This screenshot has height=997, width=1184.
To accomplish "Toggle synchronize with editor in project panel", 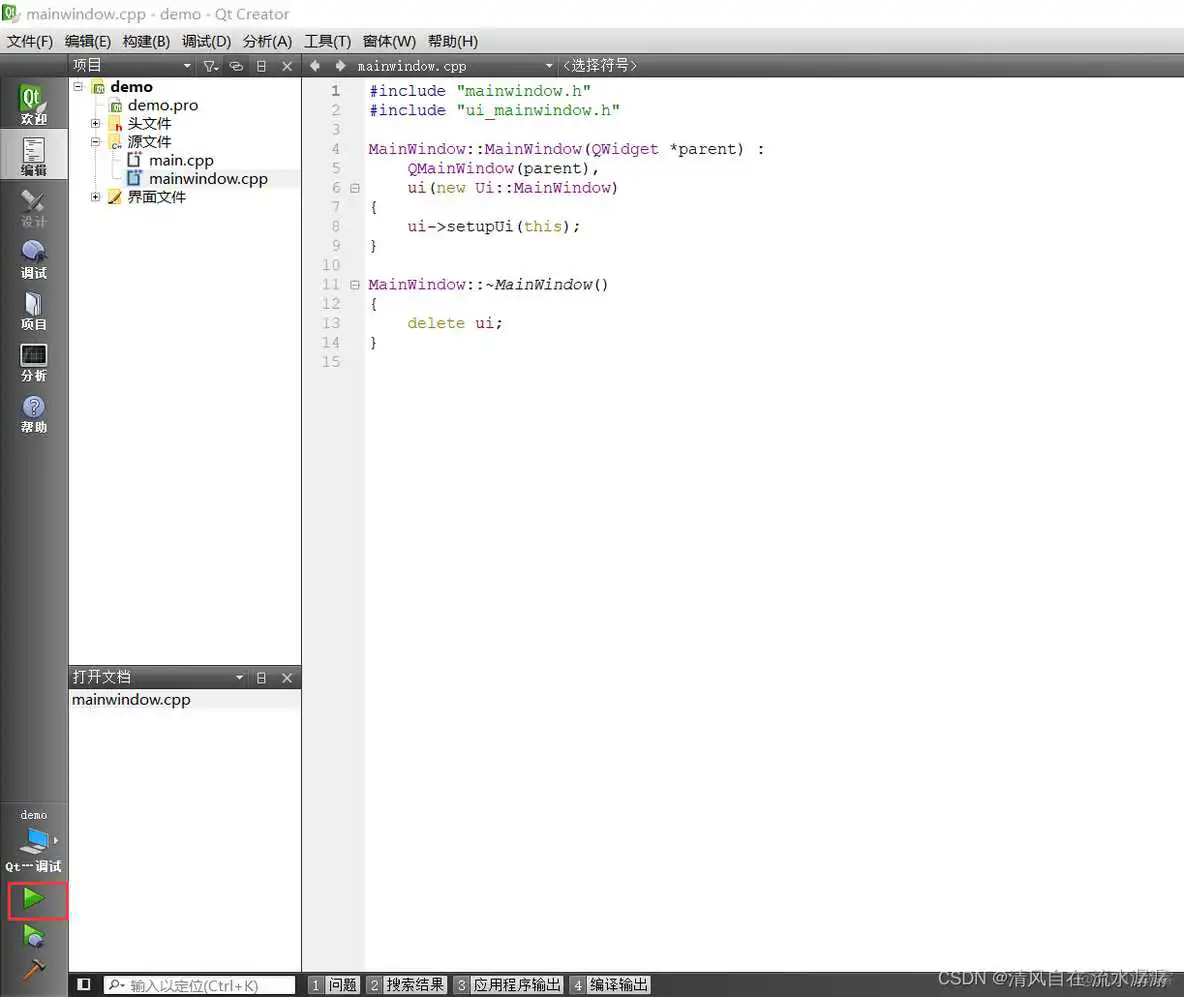I will [x=236, y=65].
